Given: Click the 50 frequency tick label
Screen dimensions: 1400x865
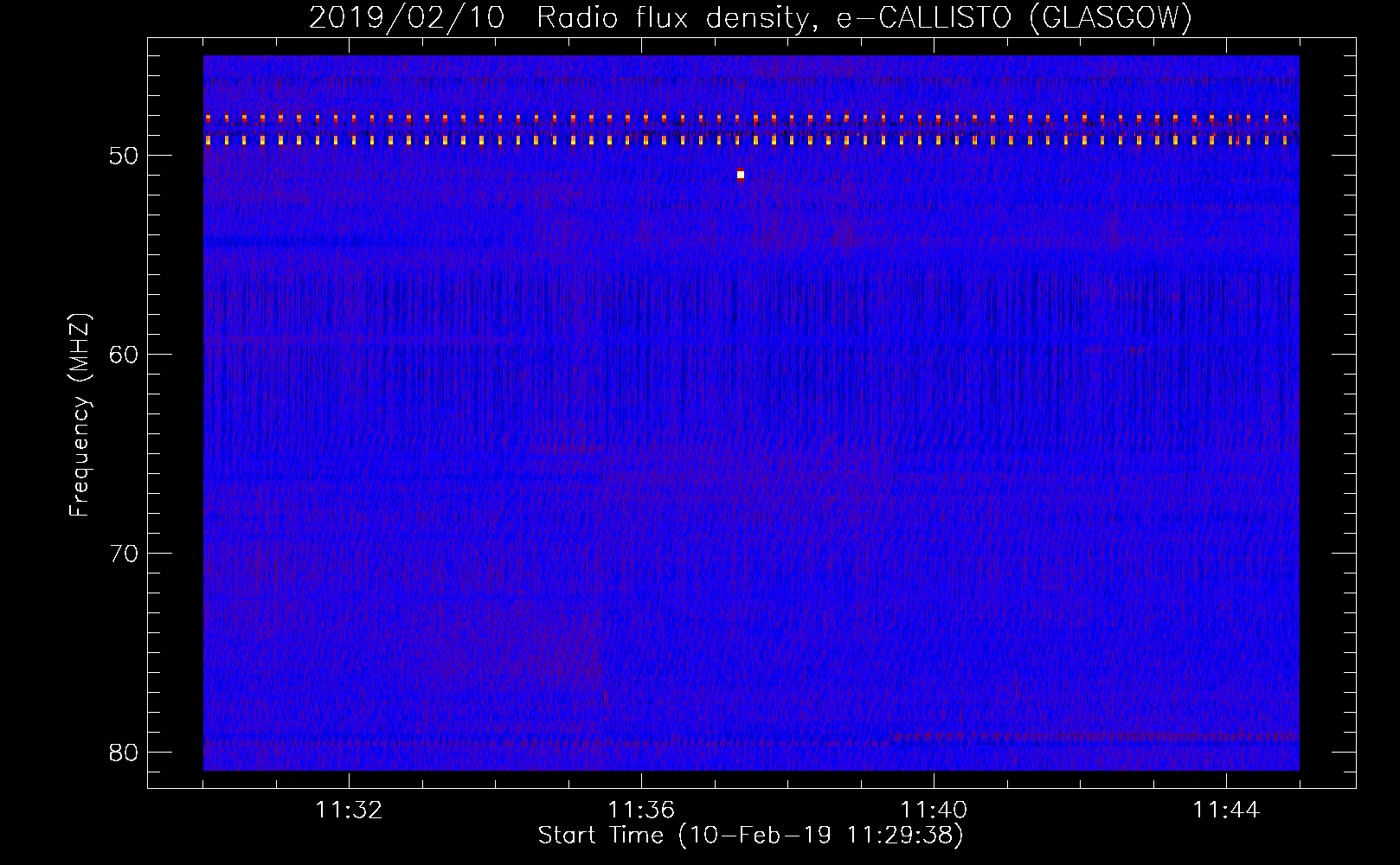Looking at the screenshot, I should [x=124, y=156].
